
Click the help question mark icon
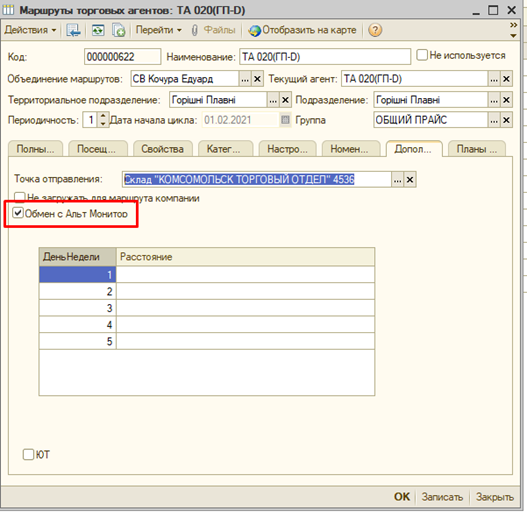tap(375, 30)
